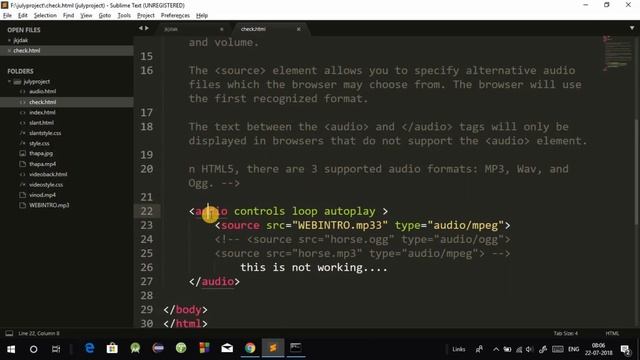This screenshot has width=640, height=360.
Task: Click the file icon beside WEBINTRO.mp3
Action: coord(22,205)
